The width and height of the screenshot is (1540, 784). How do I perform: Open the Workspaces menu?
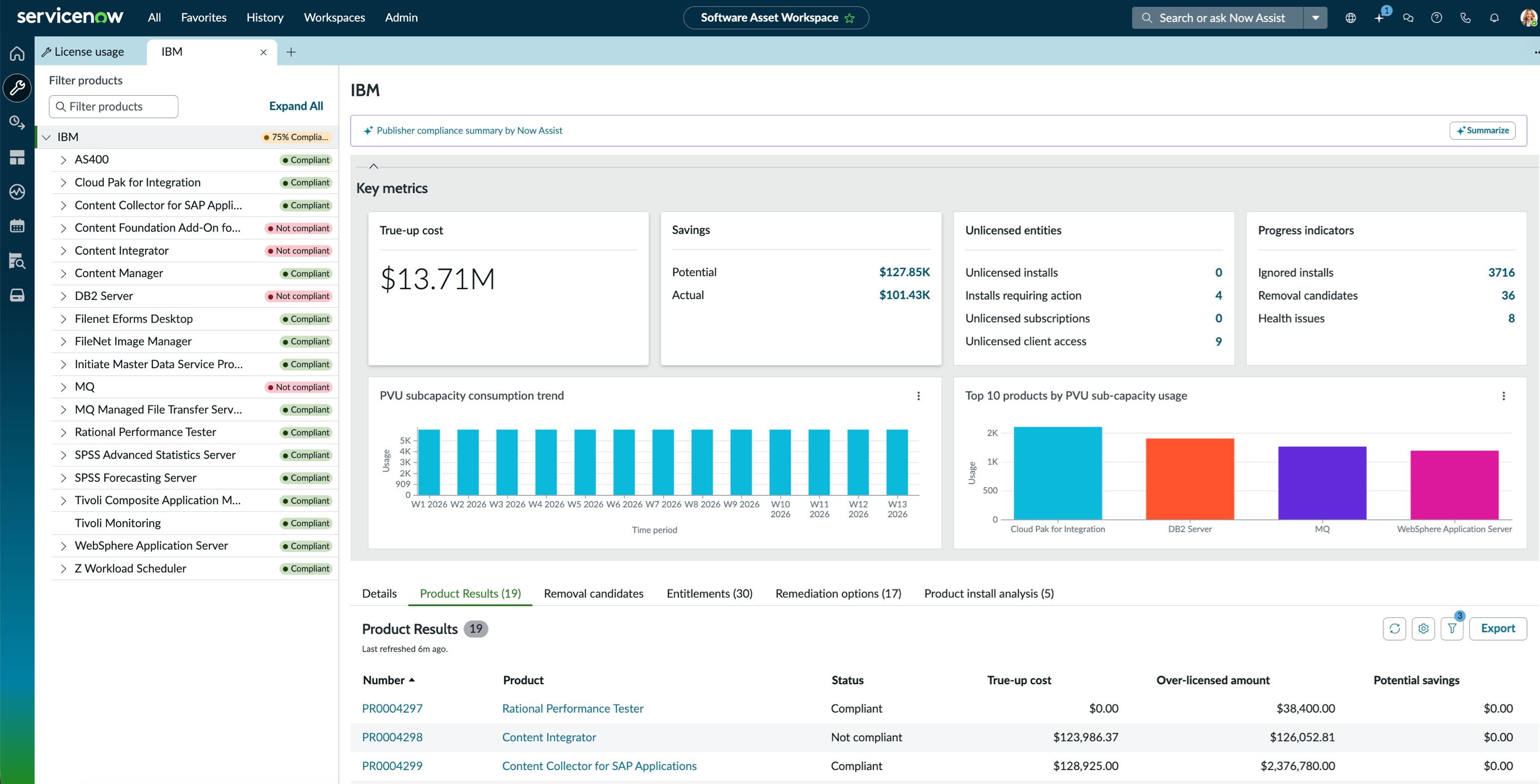tap(334, 18)
